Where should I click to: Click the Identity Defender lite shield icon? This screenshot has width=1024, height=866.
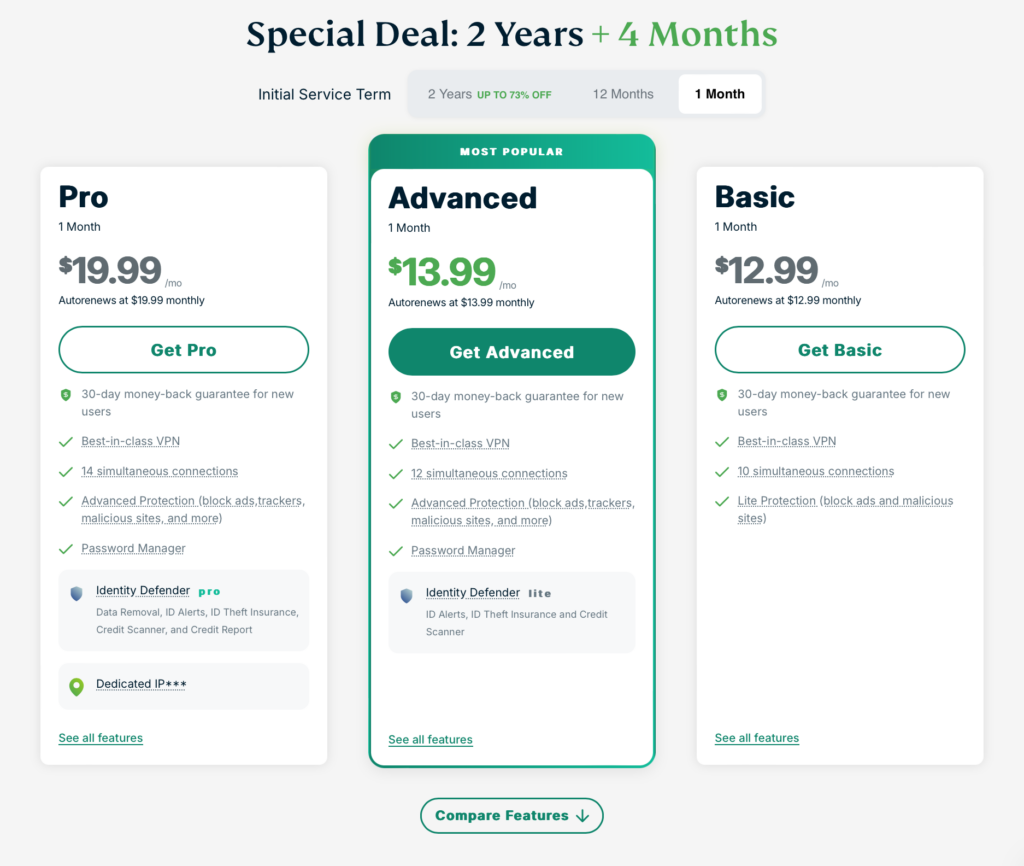[x=406, y=595]
